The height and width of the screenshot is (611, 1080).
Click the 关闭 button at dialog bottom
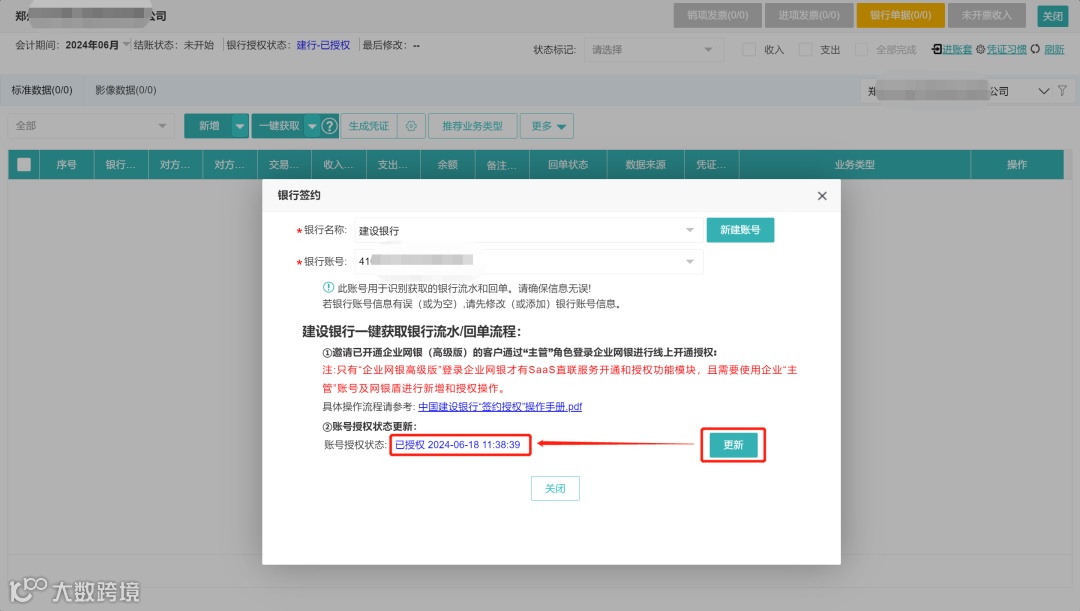(x=555, y=488)
